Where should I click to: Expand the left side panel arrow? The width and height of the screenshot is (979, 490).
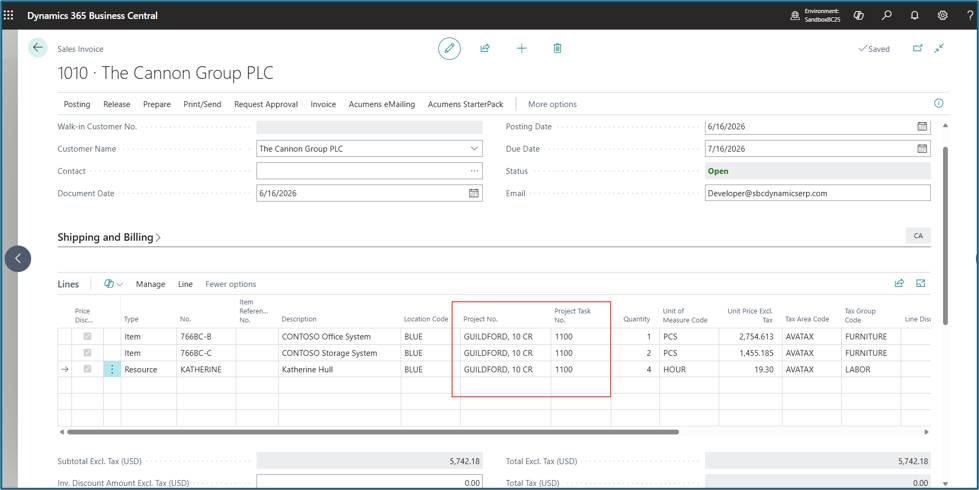pos(17,258)
